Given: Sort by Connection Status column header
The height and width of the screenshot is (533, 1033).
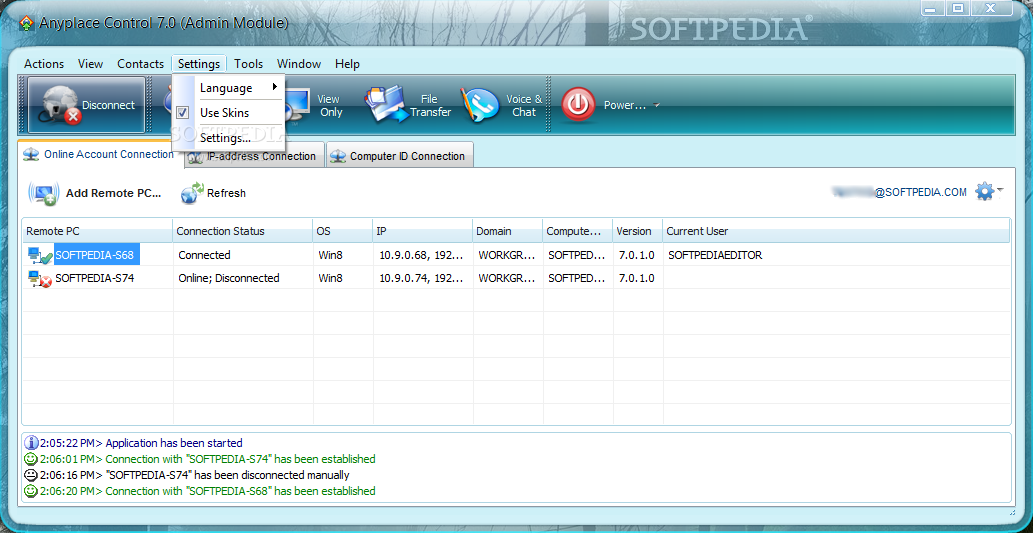Looking at the screenshot, I should coord(243,231).
